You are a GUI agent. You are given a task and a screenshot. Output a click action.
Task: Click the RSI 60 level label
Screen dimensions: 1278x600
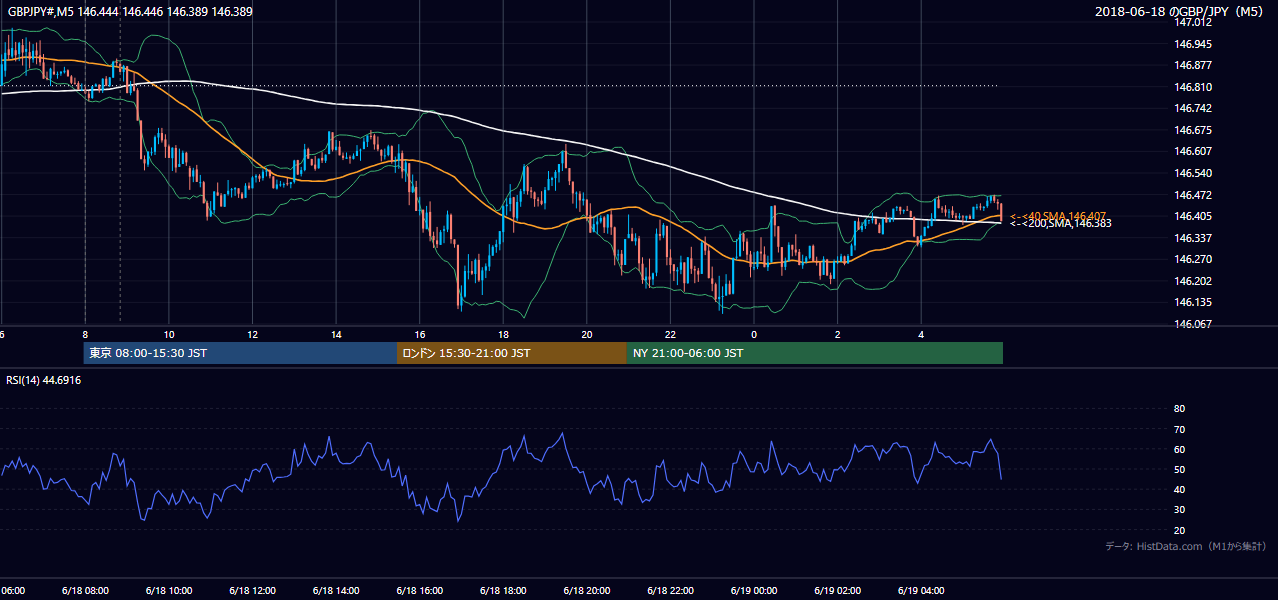(1179, 449)
